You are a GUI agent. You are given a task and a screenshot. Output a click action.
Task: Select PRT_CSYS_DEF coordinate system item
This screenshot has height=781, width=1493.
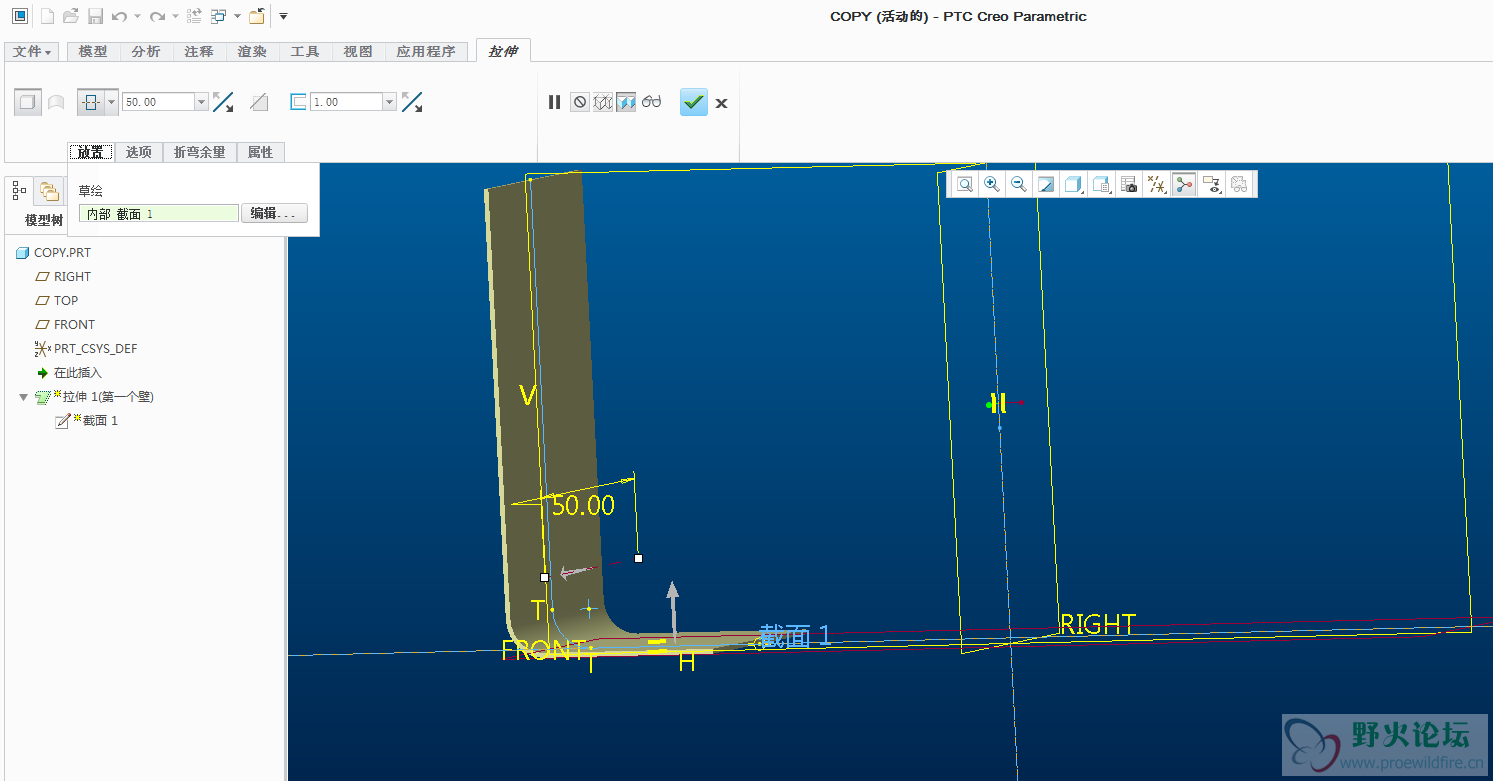86,349
